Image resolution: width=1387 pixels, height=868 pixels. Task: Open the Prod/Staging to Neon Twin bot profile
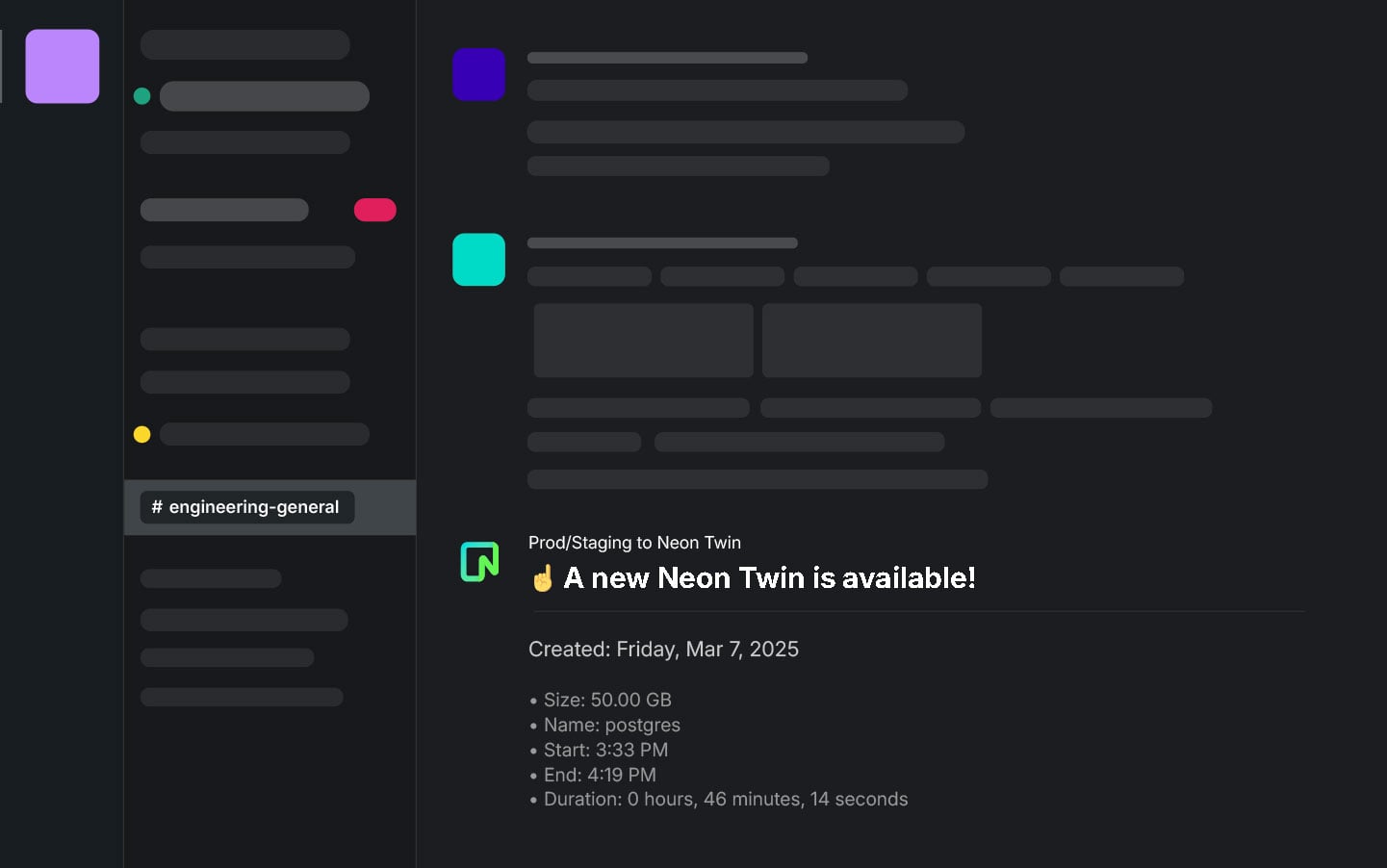(634, 542)
